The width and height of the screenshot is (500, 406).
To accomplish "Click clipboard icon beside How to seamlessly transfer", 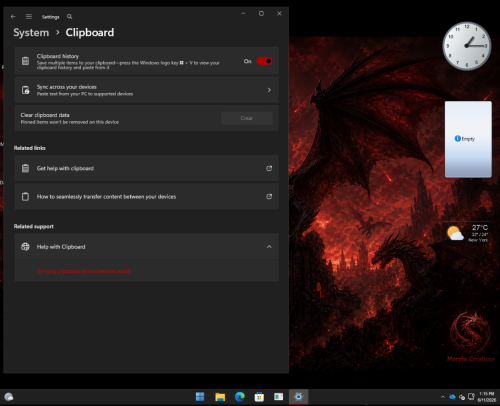I will click(x=25, y=197).
